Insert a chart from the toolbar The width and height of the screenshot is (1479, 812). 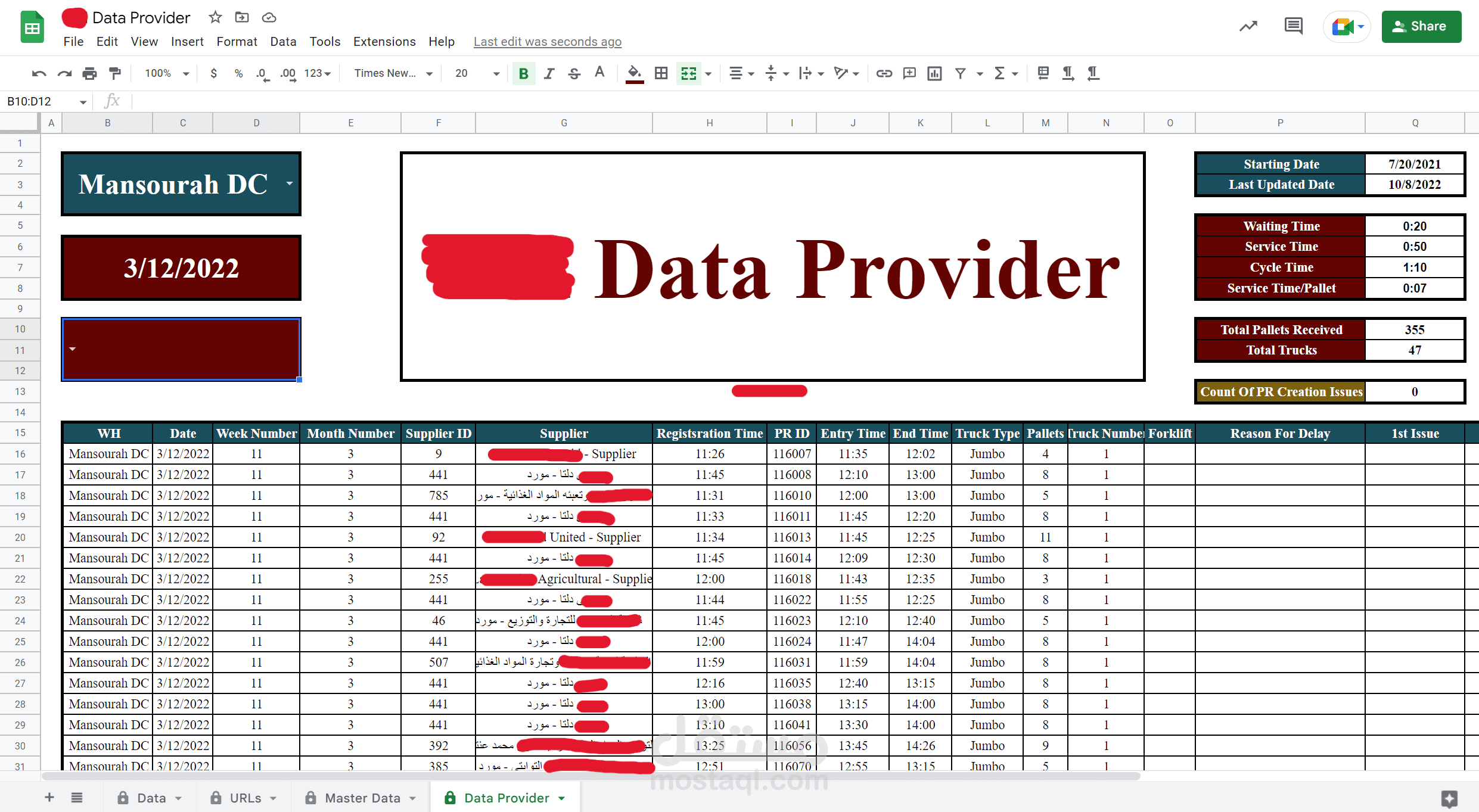934,73
